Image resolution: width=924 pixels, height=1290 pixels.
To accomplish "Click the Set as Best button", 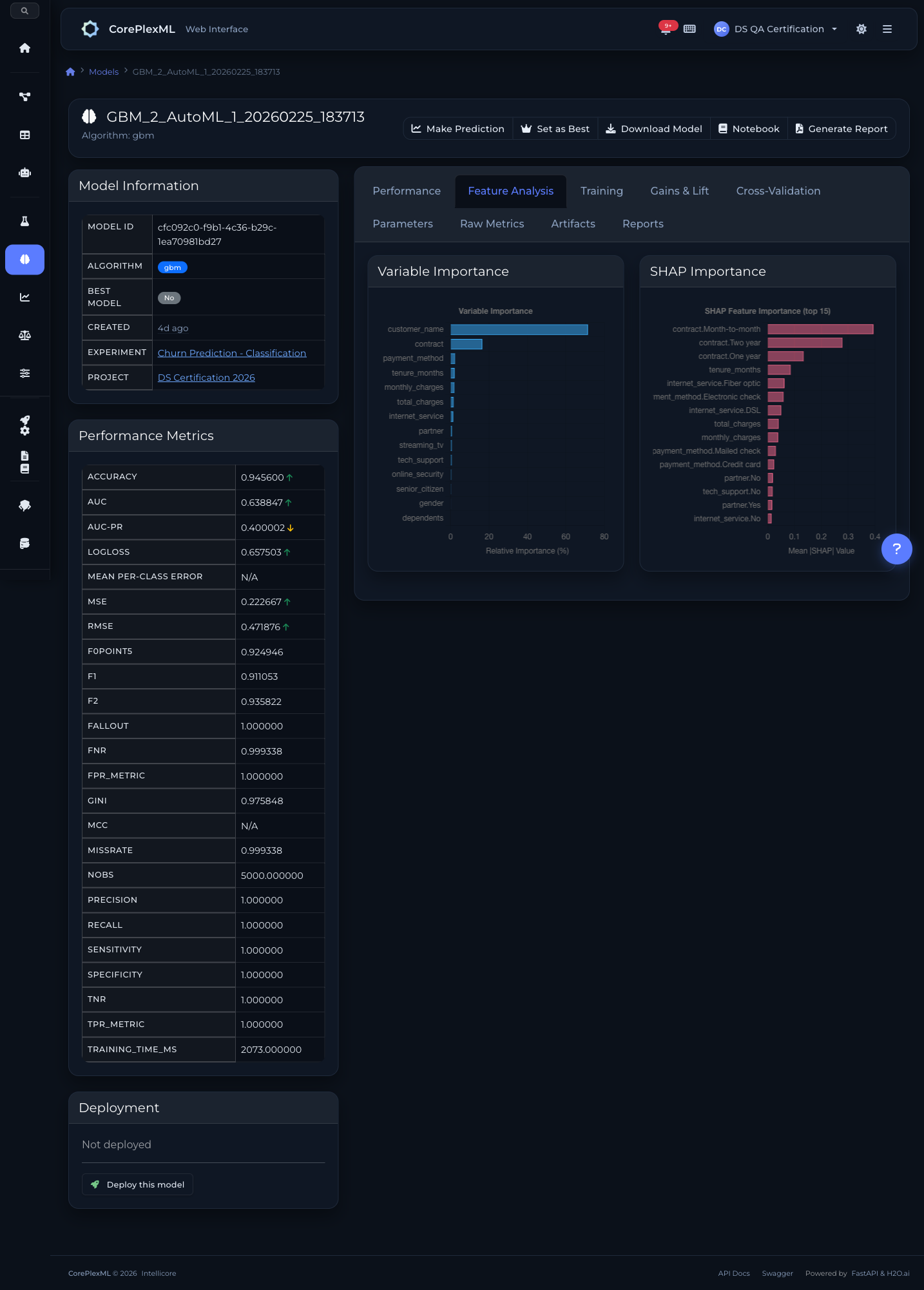I will (555, 129).
